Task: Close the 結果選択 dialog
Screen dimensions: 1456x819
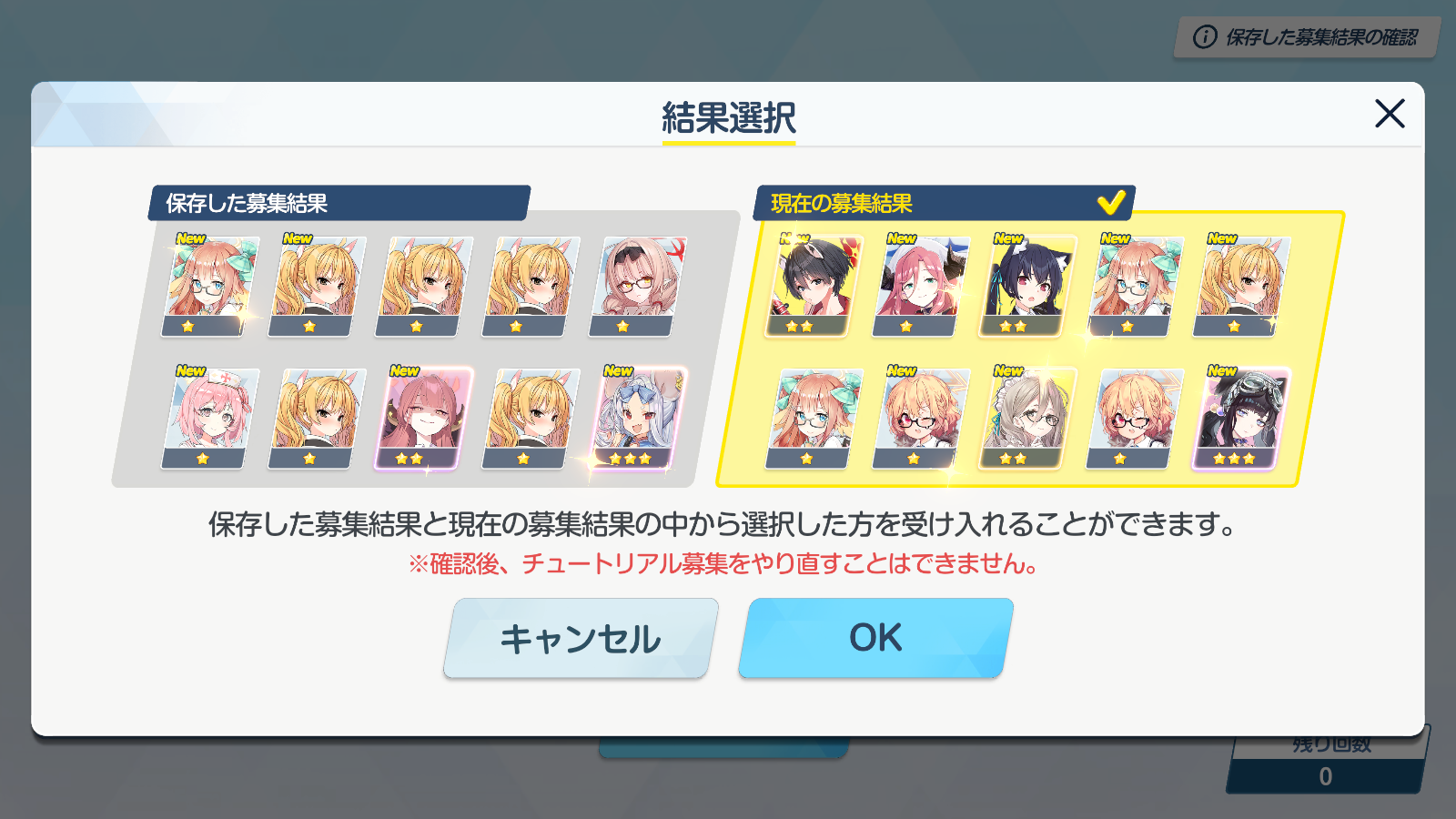Action: [x=1390, y=114]
